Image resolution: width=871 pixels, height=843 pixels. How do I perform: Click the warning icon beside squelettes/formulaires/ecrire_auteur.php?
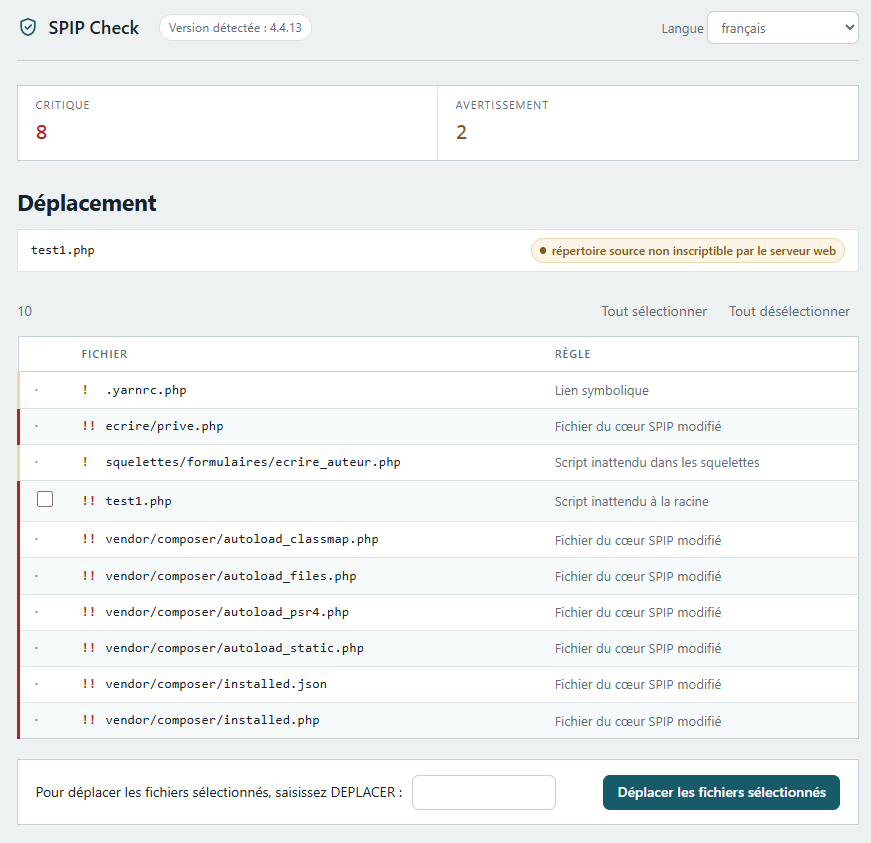[x=85, y=462]
